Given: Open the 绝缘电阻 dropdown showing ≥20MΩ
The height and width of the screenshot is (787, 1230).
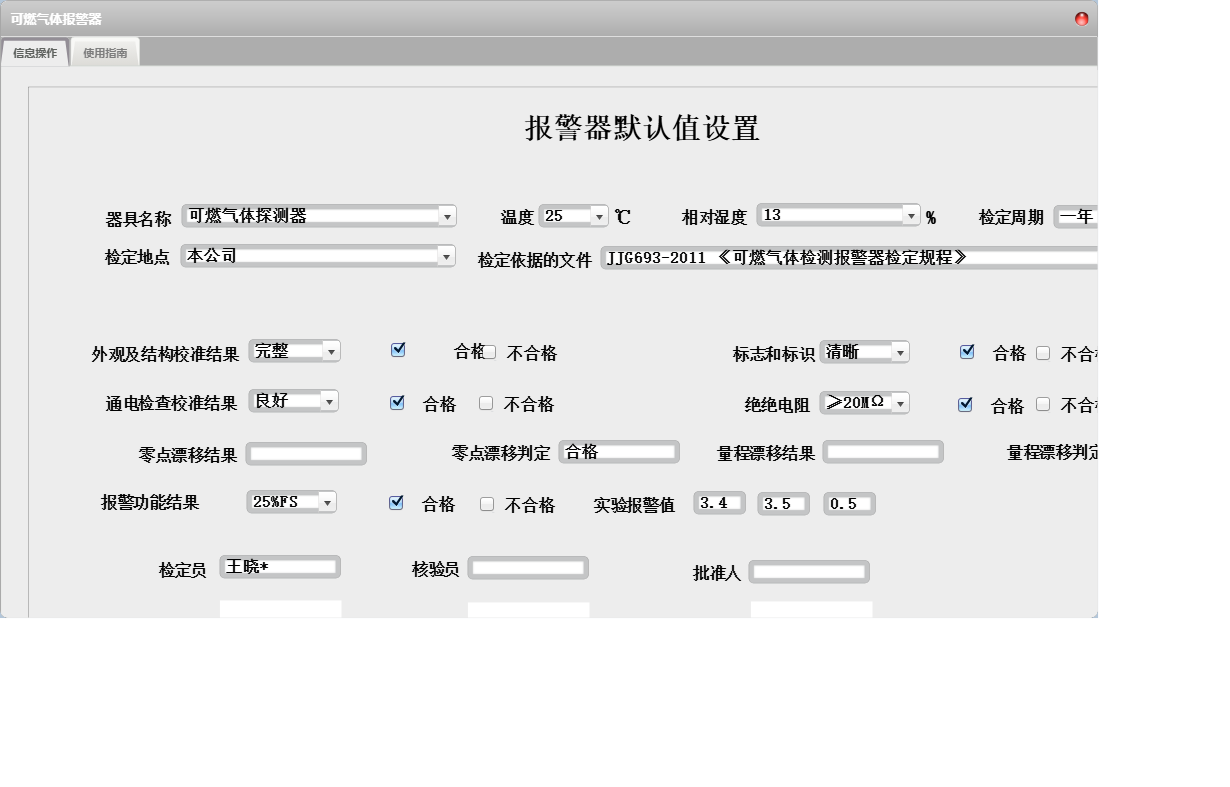Looking at the screenshot, I should pyautogui.click(x=903, y=403).
